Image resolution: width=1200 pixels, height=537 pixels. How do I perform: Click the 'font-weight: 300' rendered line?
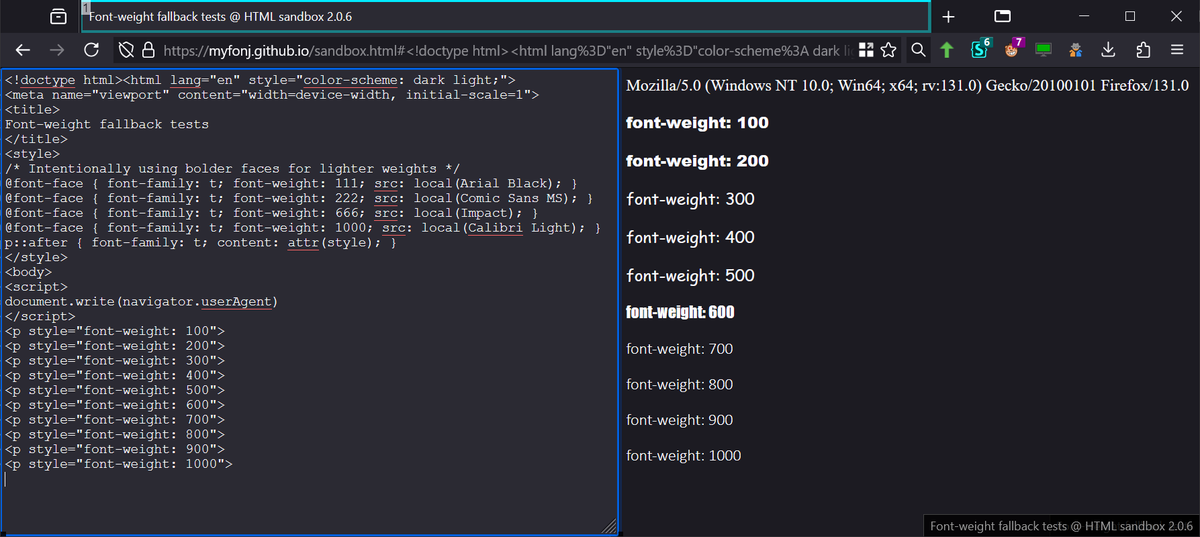click(690, 199)
